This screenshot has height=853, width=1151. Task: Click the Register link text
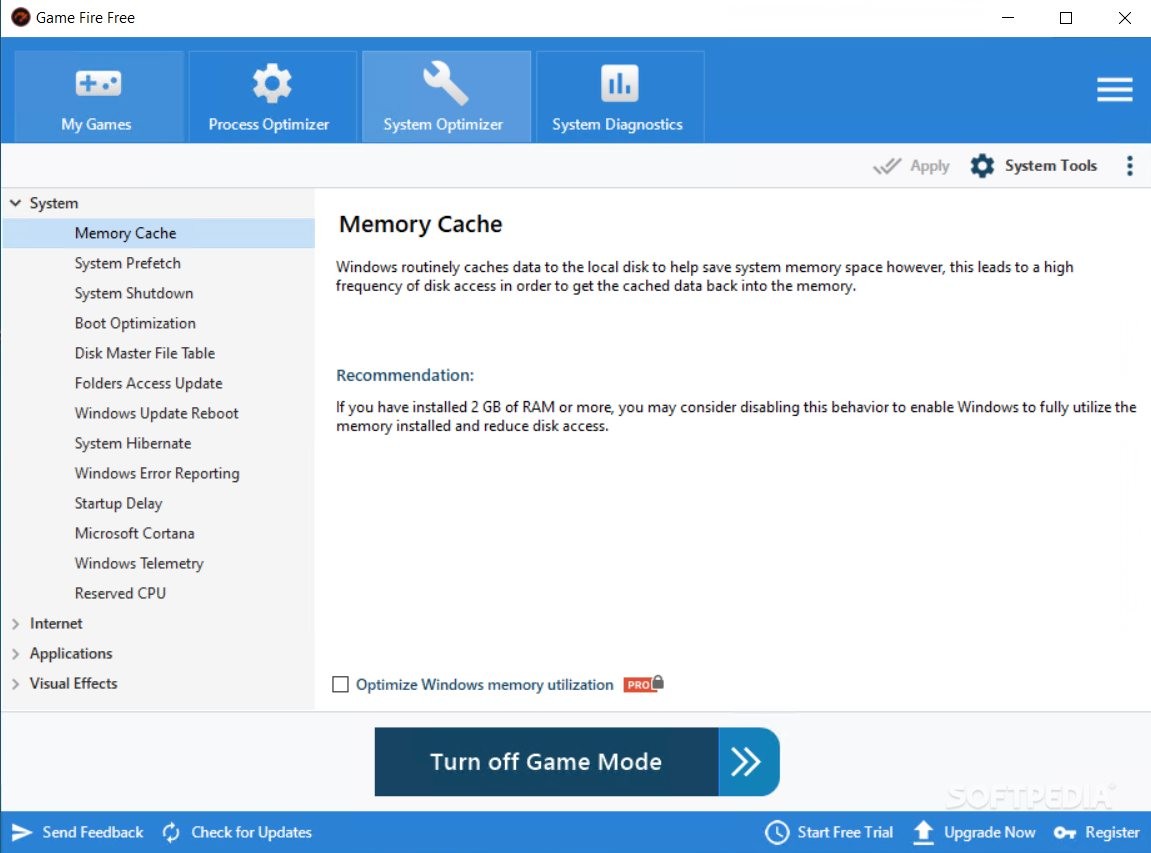[x=1112, y=832]
